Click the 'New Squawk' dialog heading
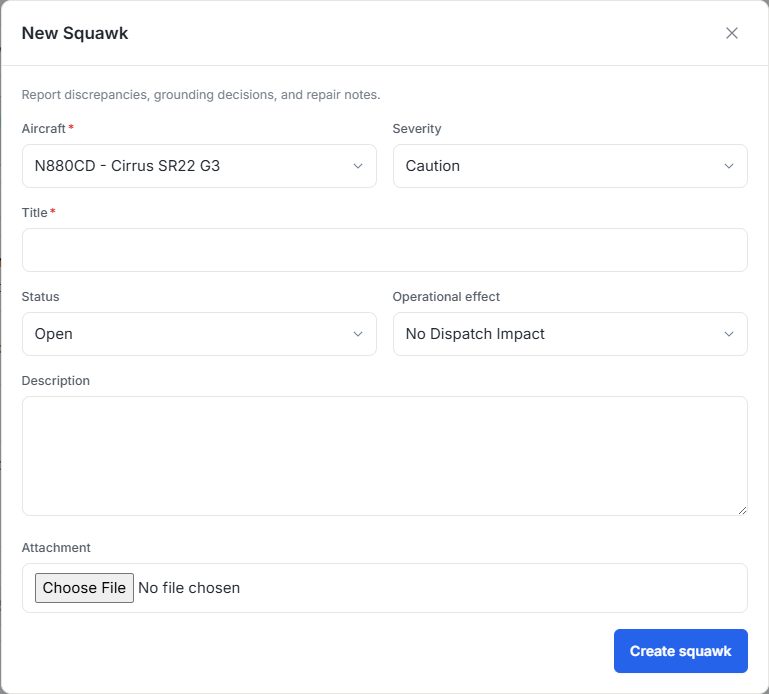 (x=75, y=33)
